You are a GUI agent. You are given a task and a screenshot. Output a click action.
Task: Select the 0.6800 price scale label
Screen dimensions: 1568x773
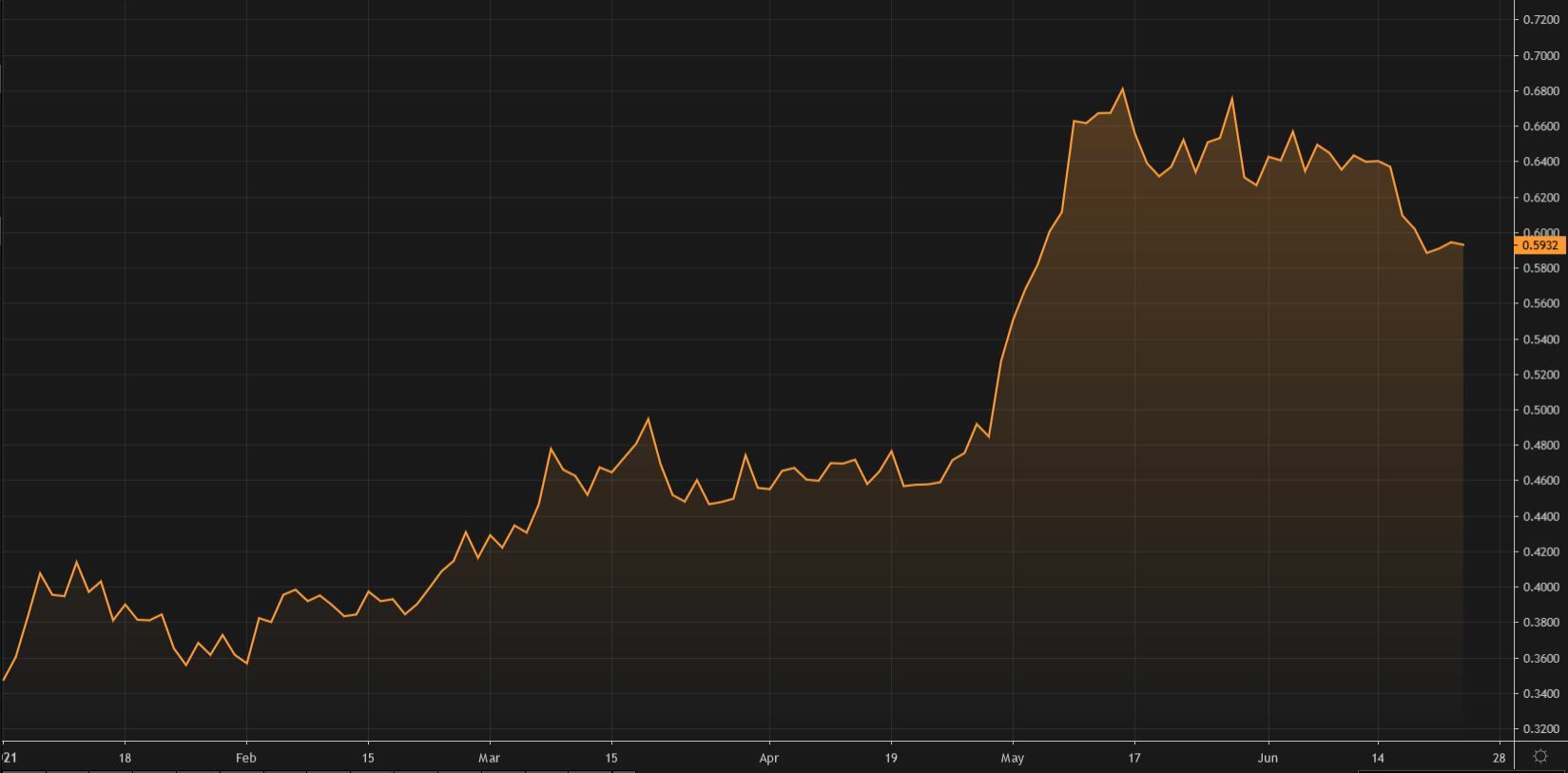pos(1539,91)
